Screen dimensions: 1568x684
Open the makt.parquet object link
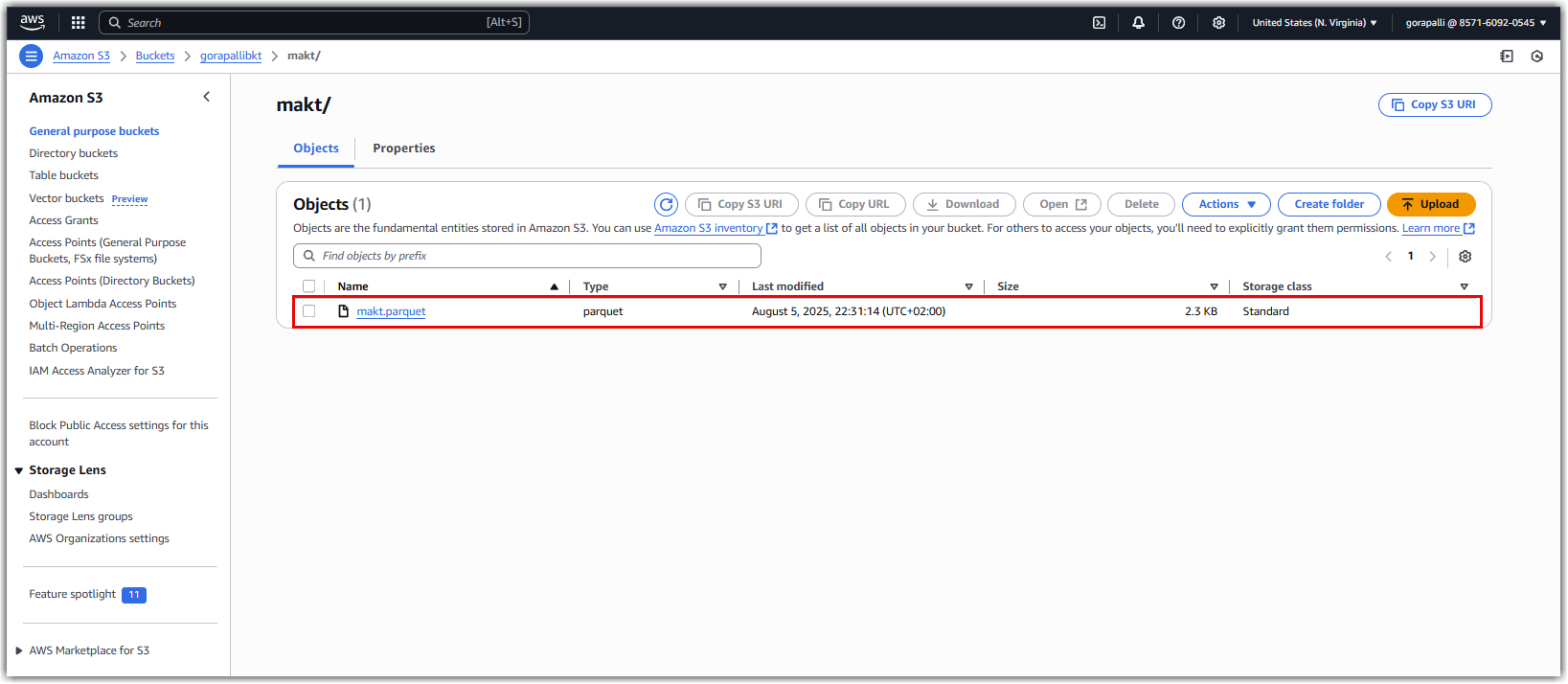pyautogui.click(x=391, y=311)
